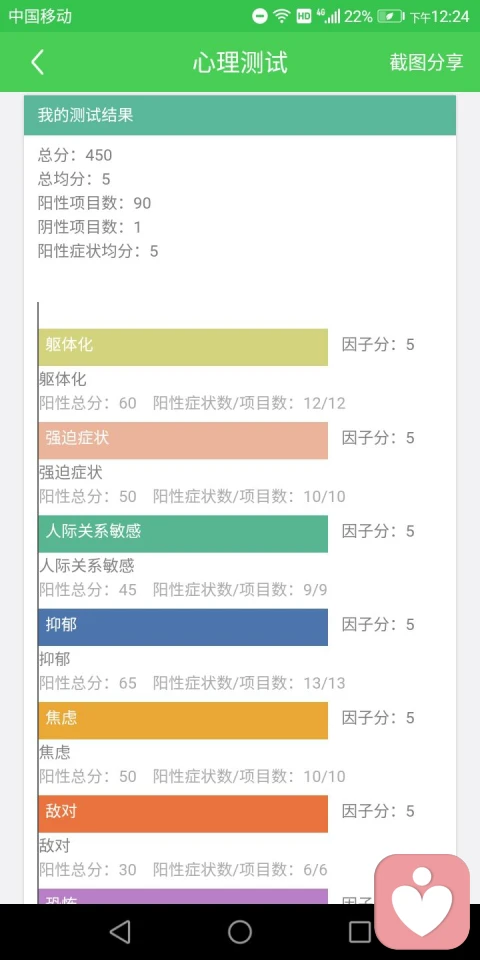Open the pink heart floating app icon
The image size is (480, 960).
[422, 902]
